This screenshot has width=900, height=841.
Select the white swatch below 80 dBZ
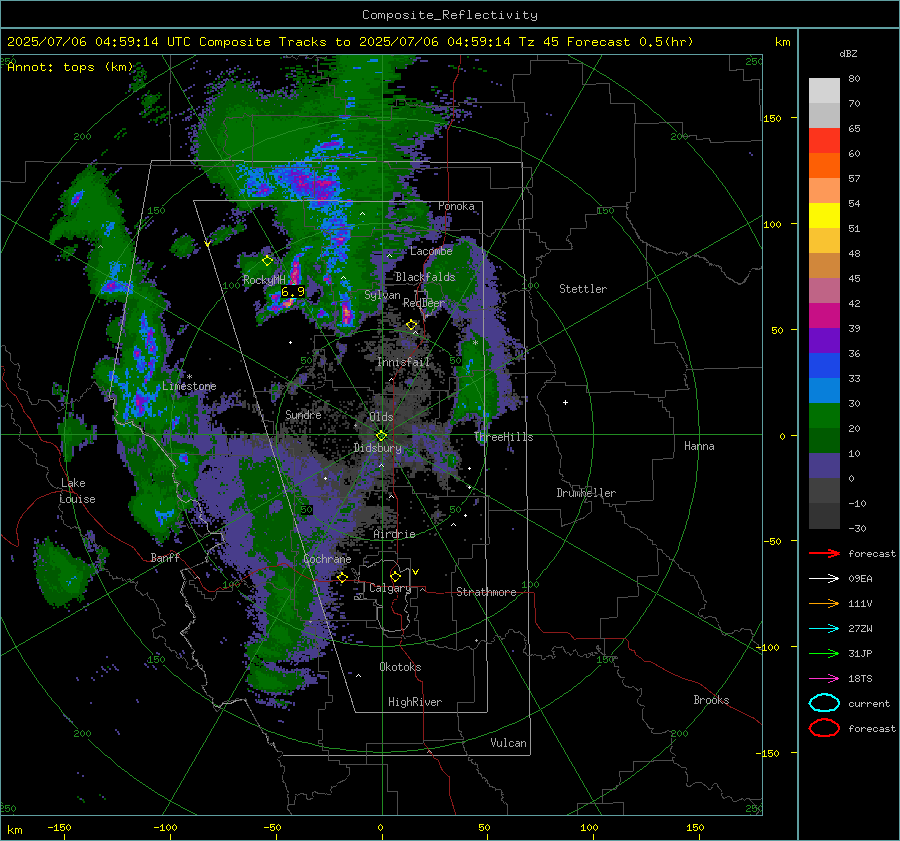(x=824, y=91)
